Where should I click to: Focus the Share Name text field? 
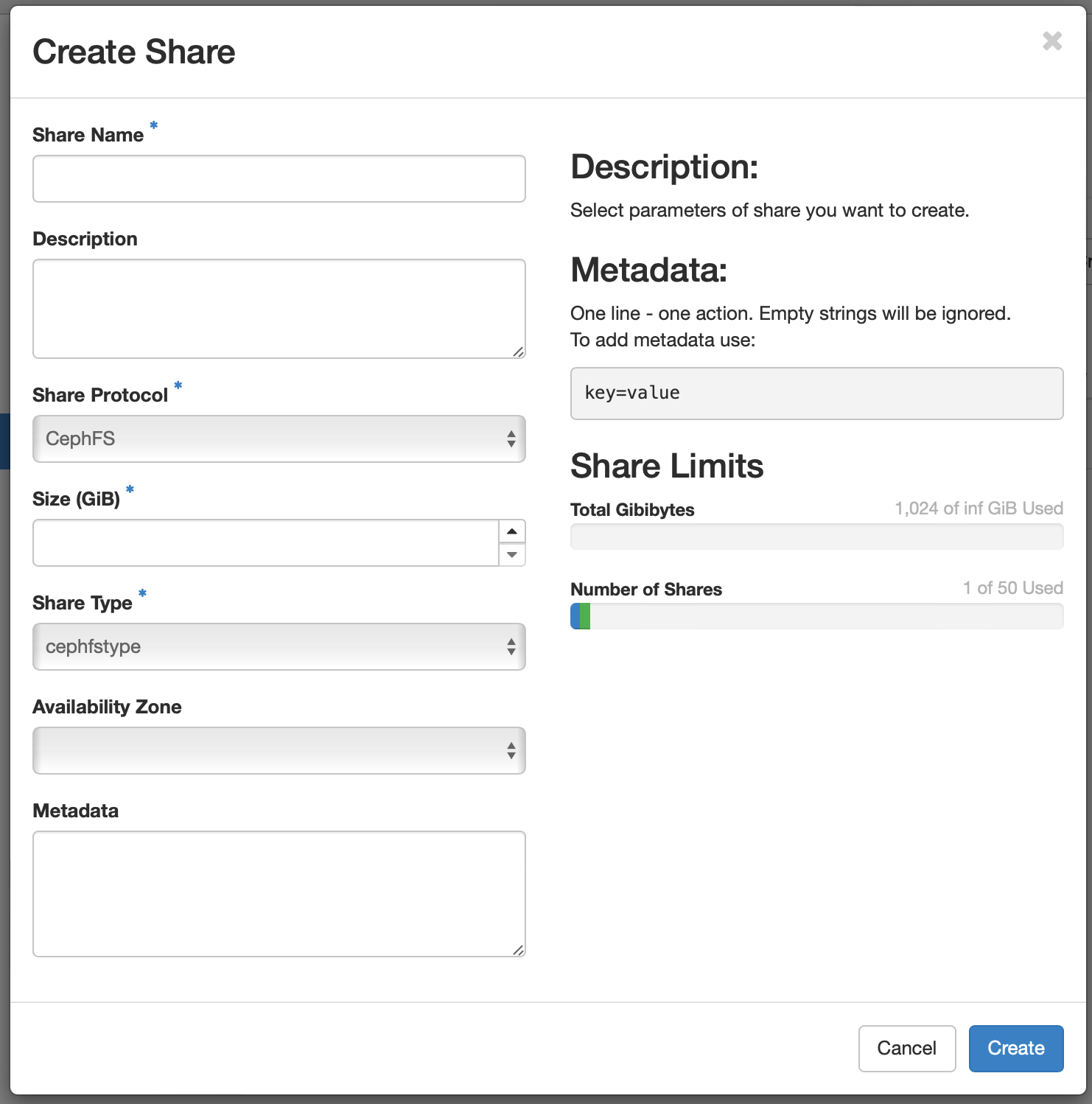279,179
